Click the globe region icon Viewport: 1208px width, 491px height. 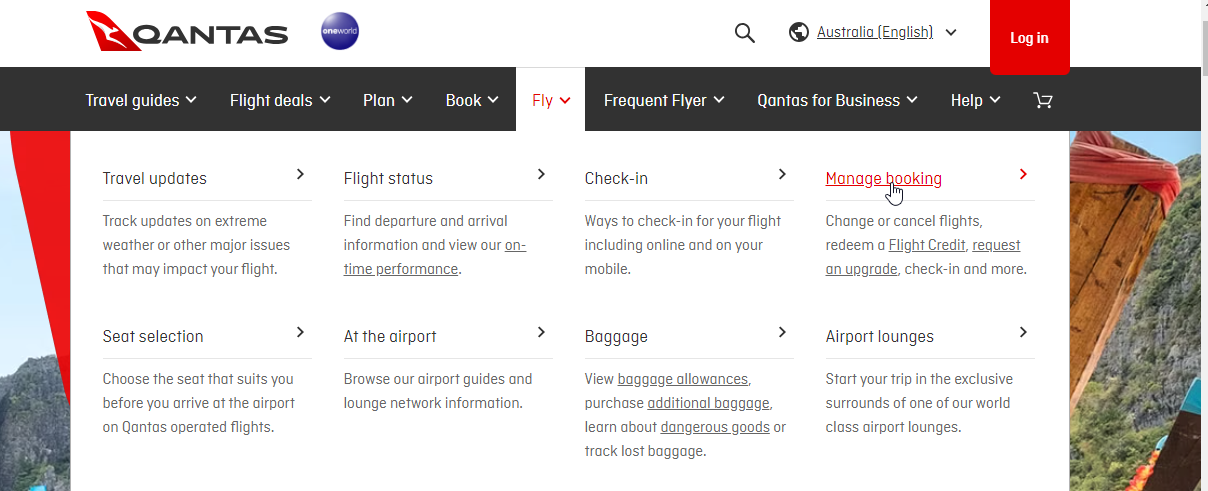(x=798, y=33)
